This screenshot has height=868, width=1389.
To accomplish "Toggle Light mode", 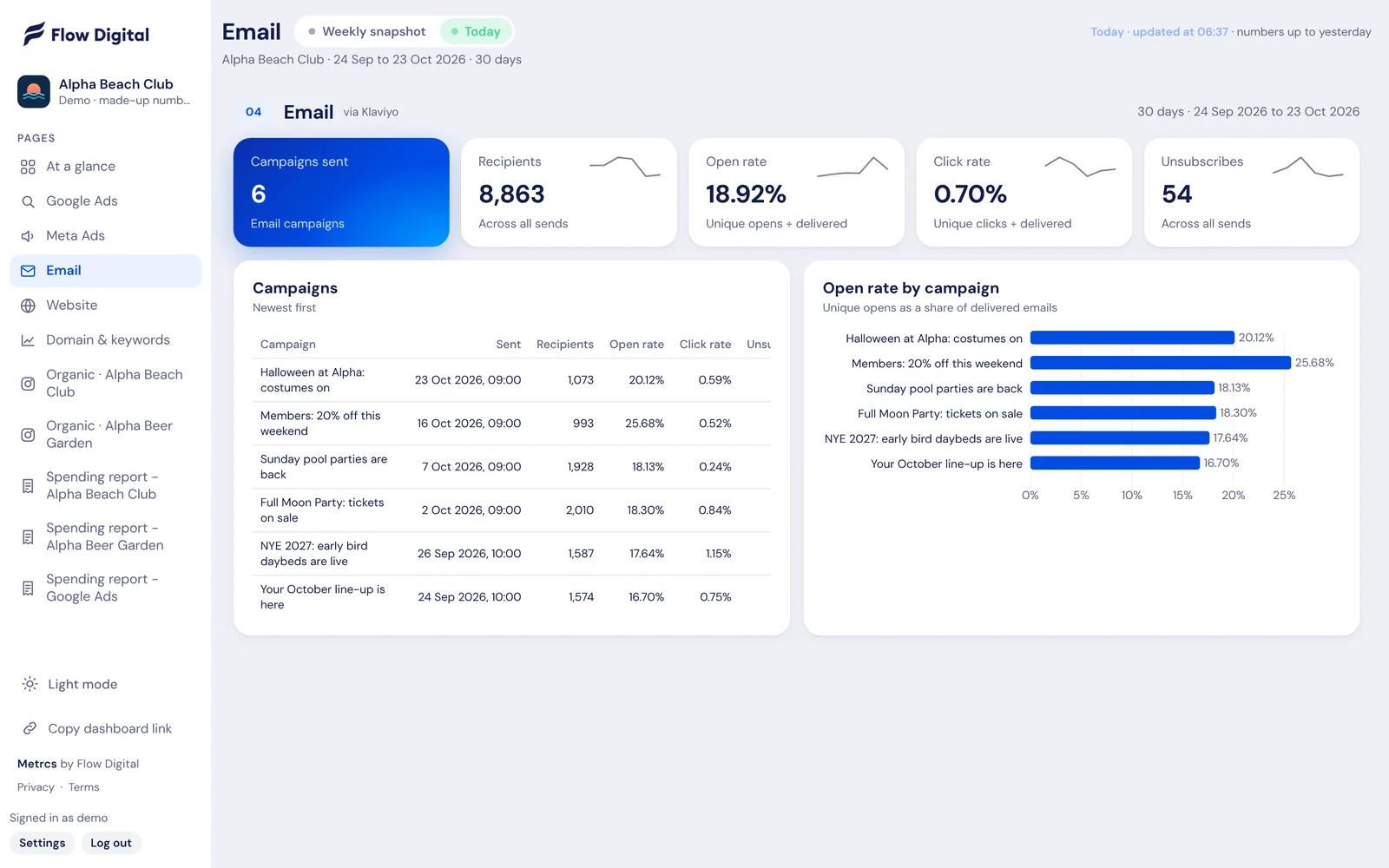I will coord(106,684).
